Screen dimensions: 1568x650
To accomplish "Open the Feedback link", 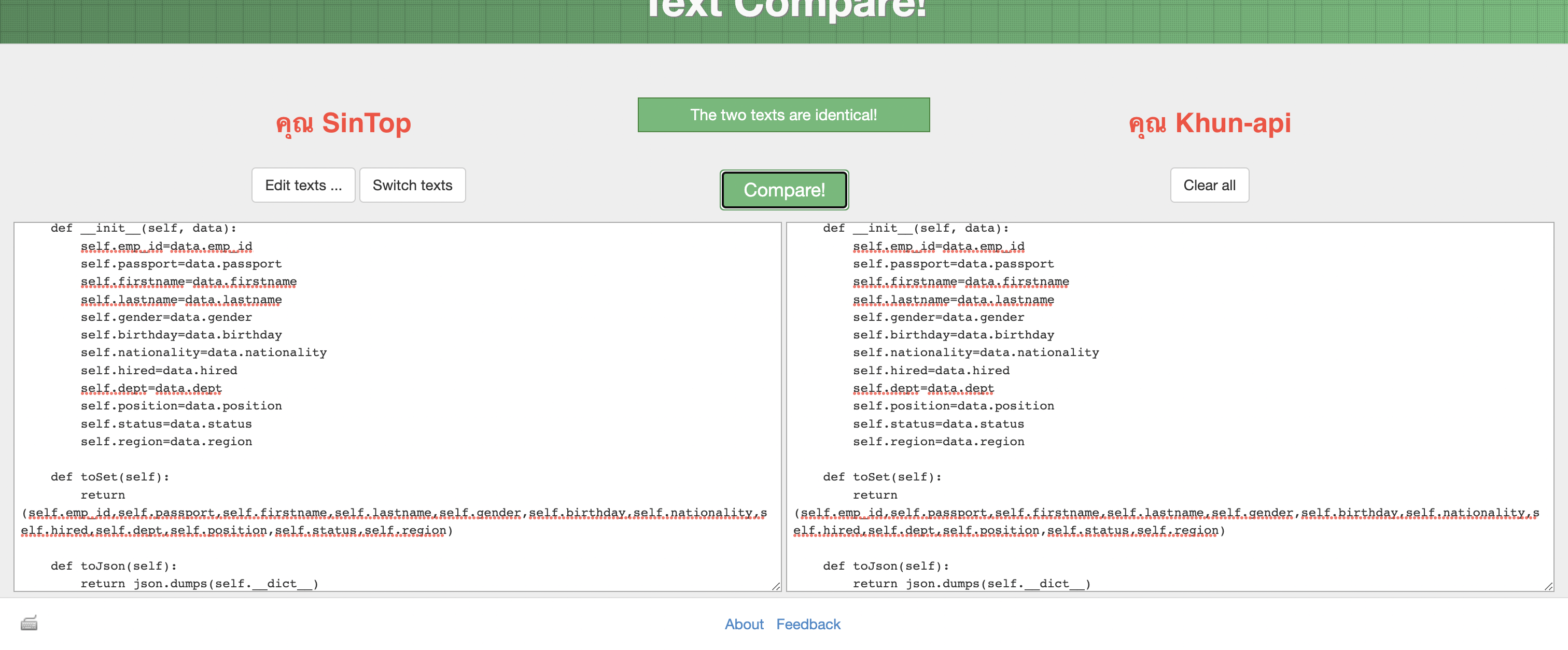I will coord(808,624).
